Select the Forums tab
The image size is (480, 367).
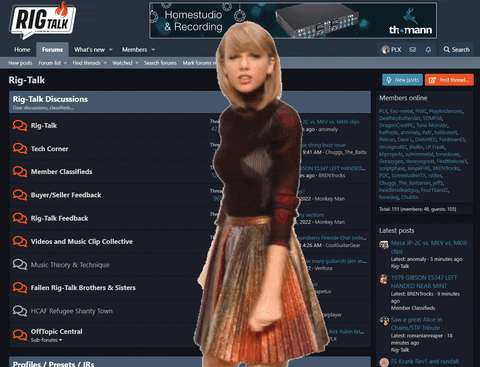[52, 50]
